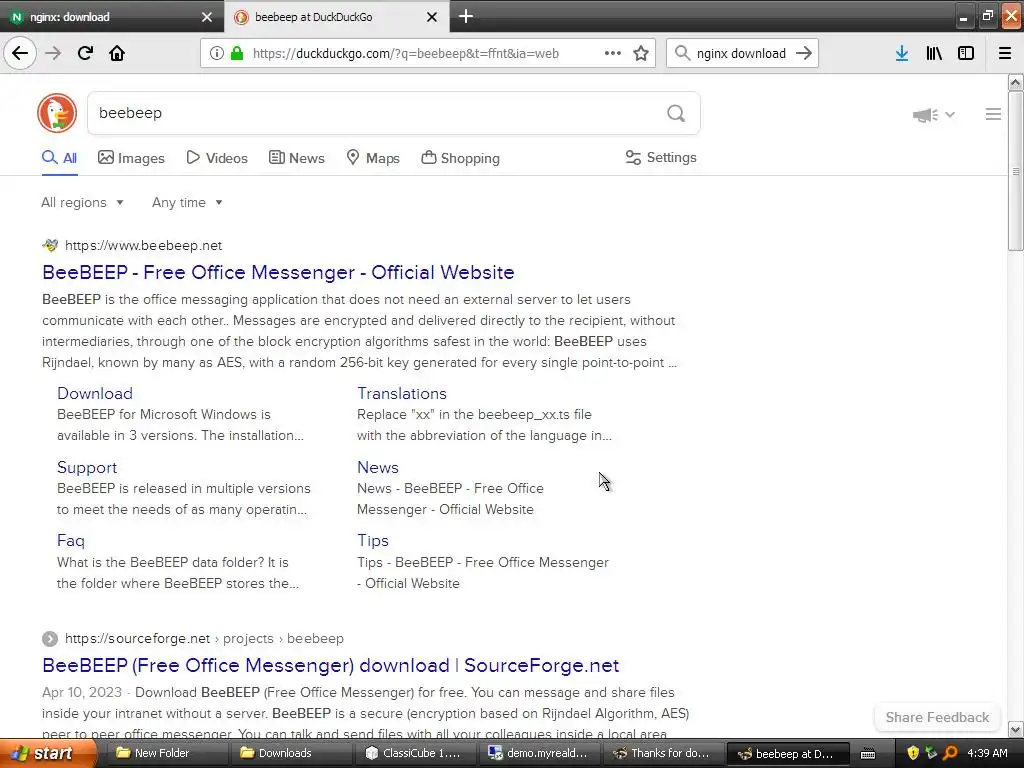Viewport: 1024px width, 768px height.
Task: Open a new browser tab
Action: (x=466, y=16)
